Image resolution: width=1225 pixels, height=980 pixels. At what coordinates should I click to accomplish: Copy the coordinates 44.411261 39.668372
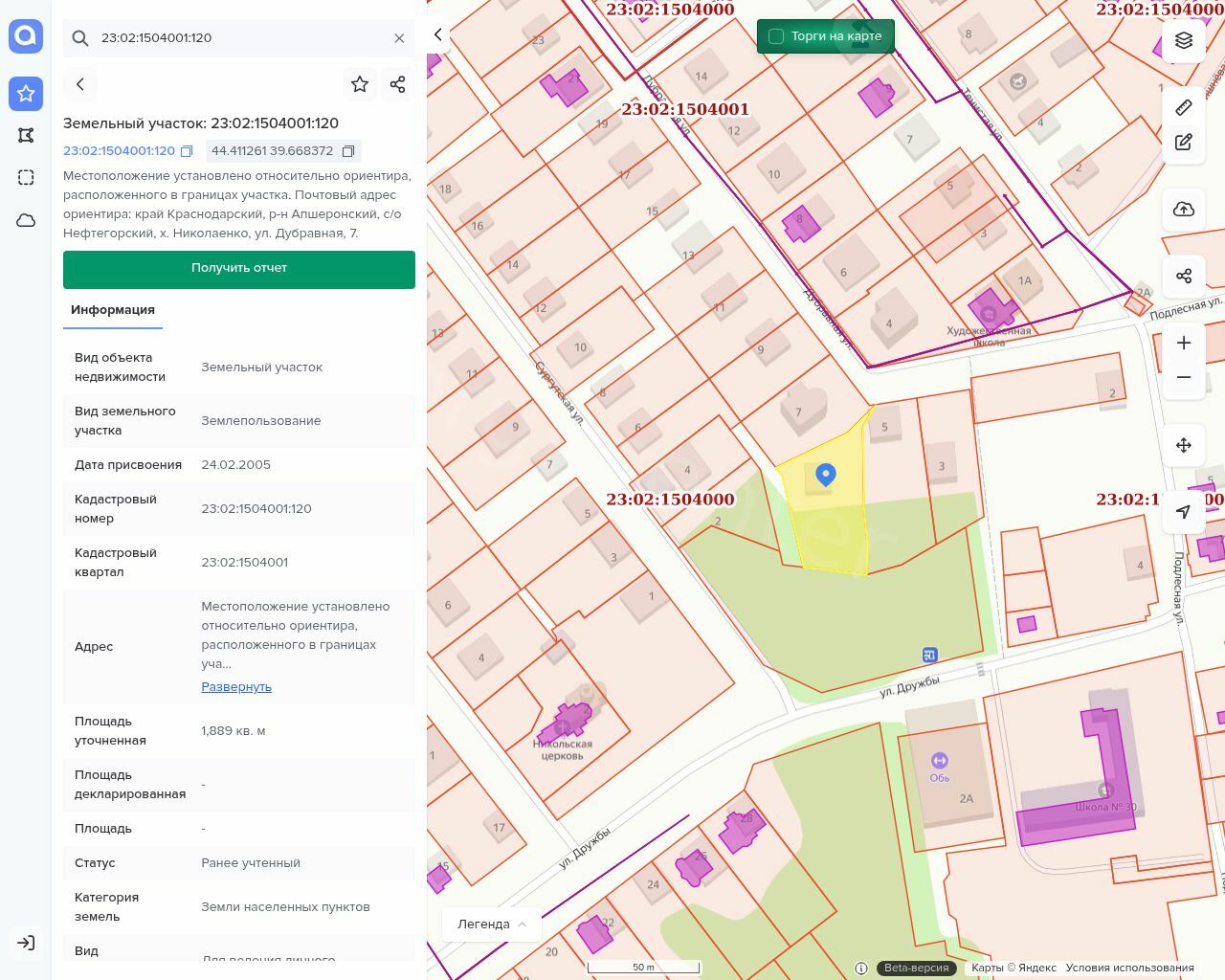[x=348, y=151]
